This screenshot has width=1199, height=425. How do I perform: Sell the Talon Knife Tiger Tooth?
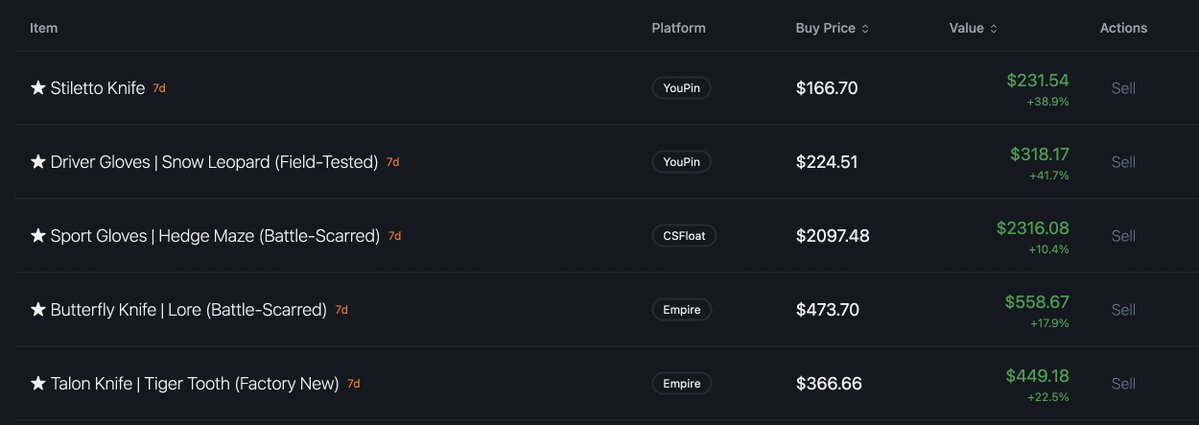pos(1123,384)
